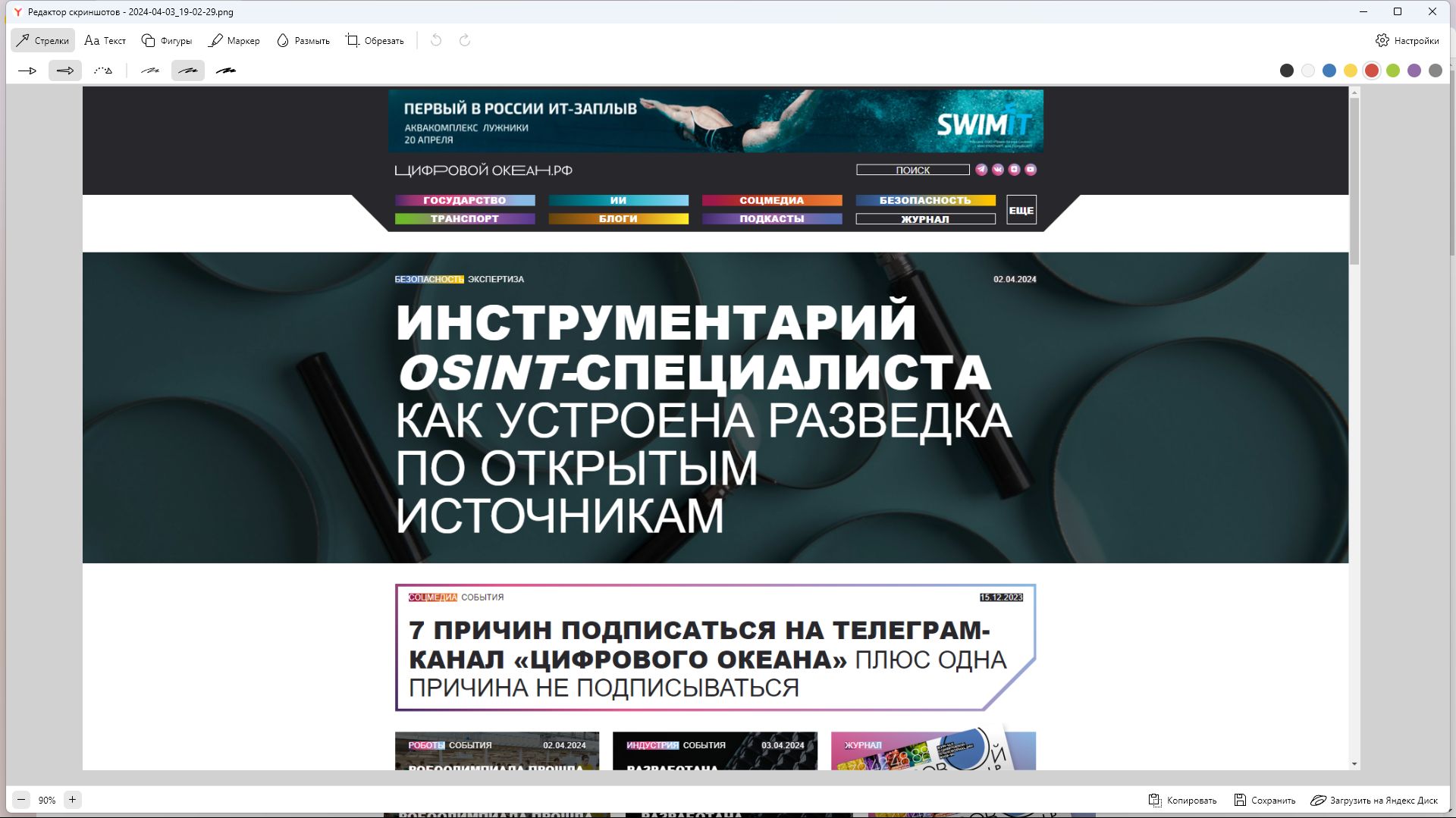
Task: Click the redo arrow icon
Action: tap(465, 41)
